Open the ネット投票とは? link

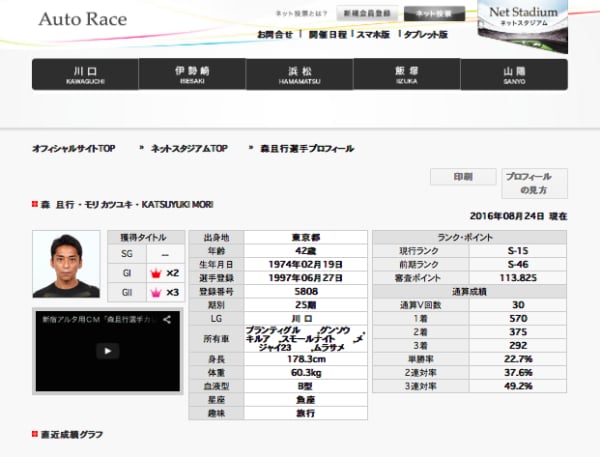tap(301, 14)
